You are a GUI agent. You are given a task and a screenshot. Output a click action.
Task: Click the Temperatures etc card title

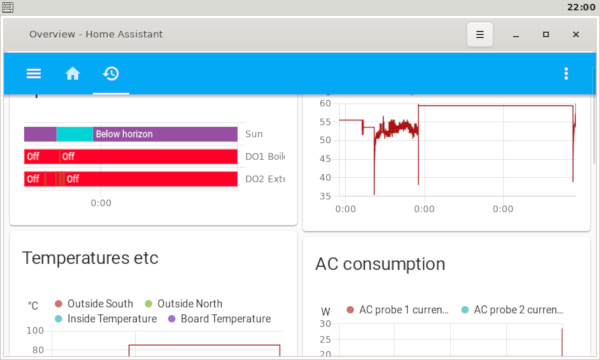click(x=90, y=258)
